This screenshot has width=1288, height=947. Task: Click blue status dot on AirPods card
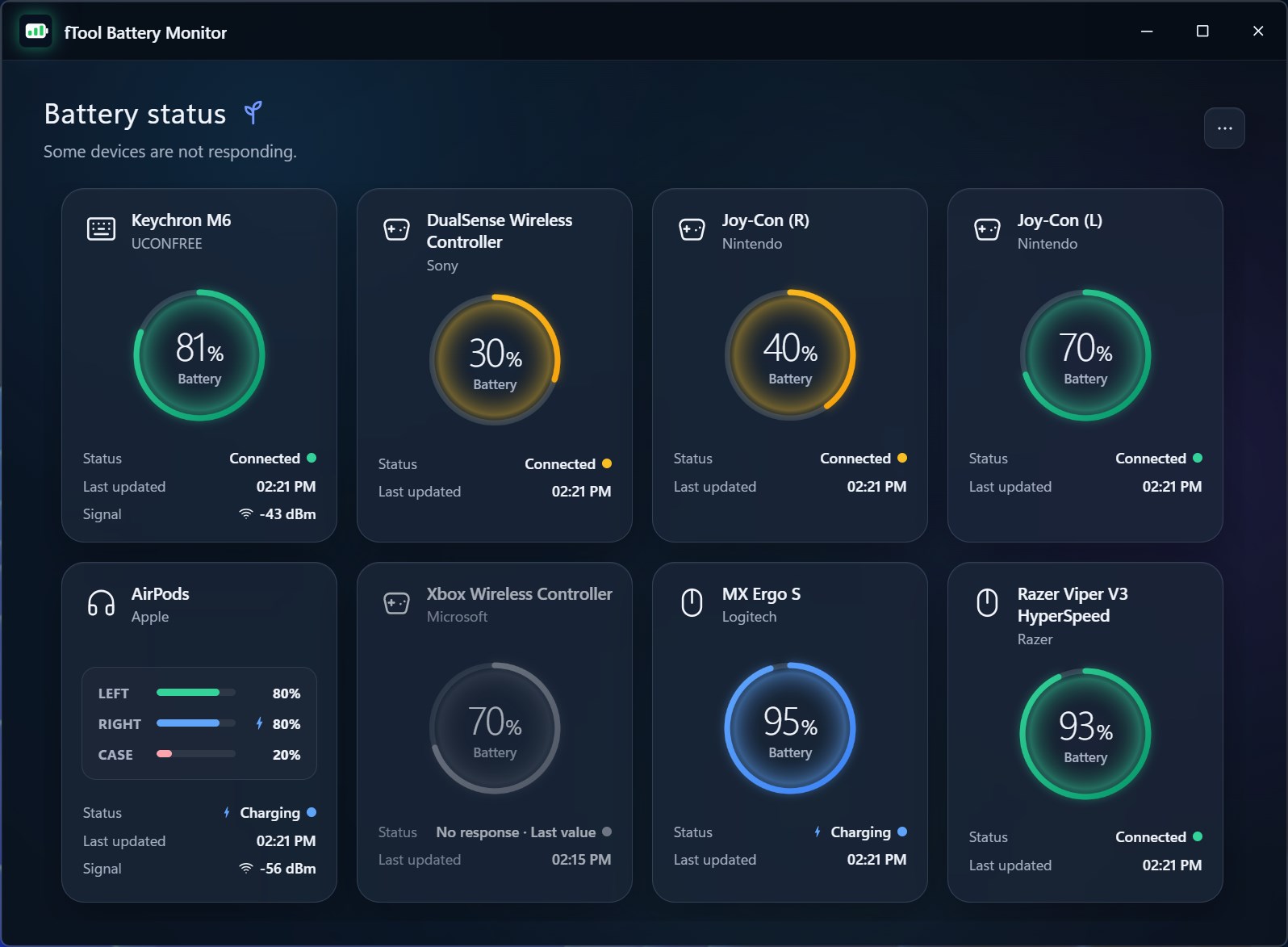click(x=312, y=812)
